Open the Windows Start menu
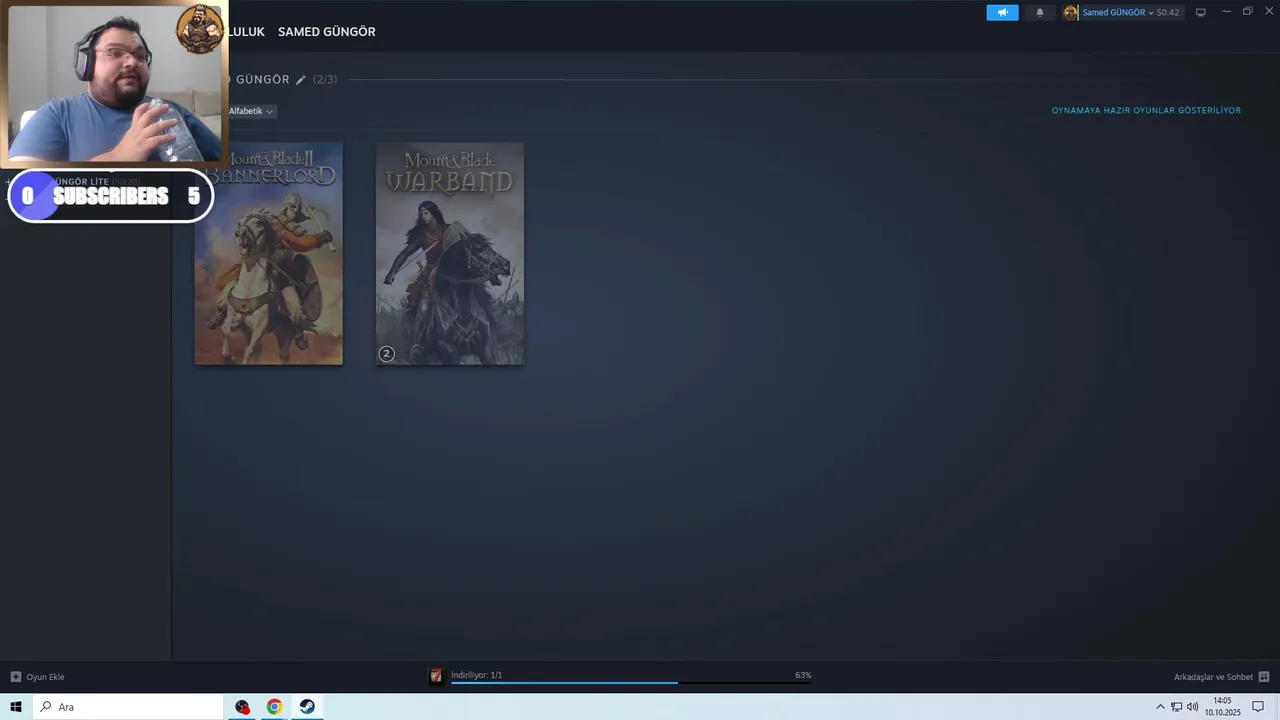This screenshot has width=1280, height=720. pos(16,707)
